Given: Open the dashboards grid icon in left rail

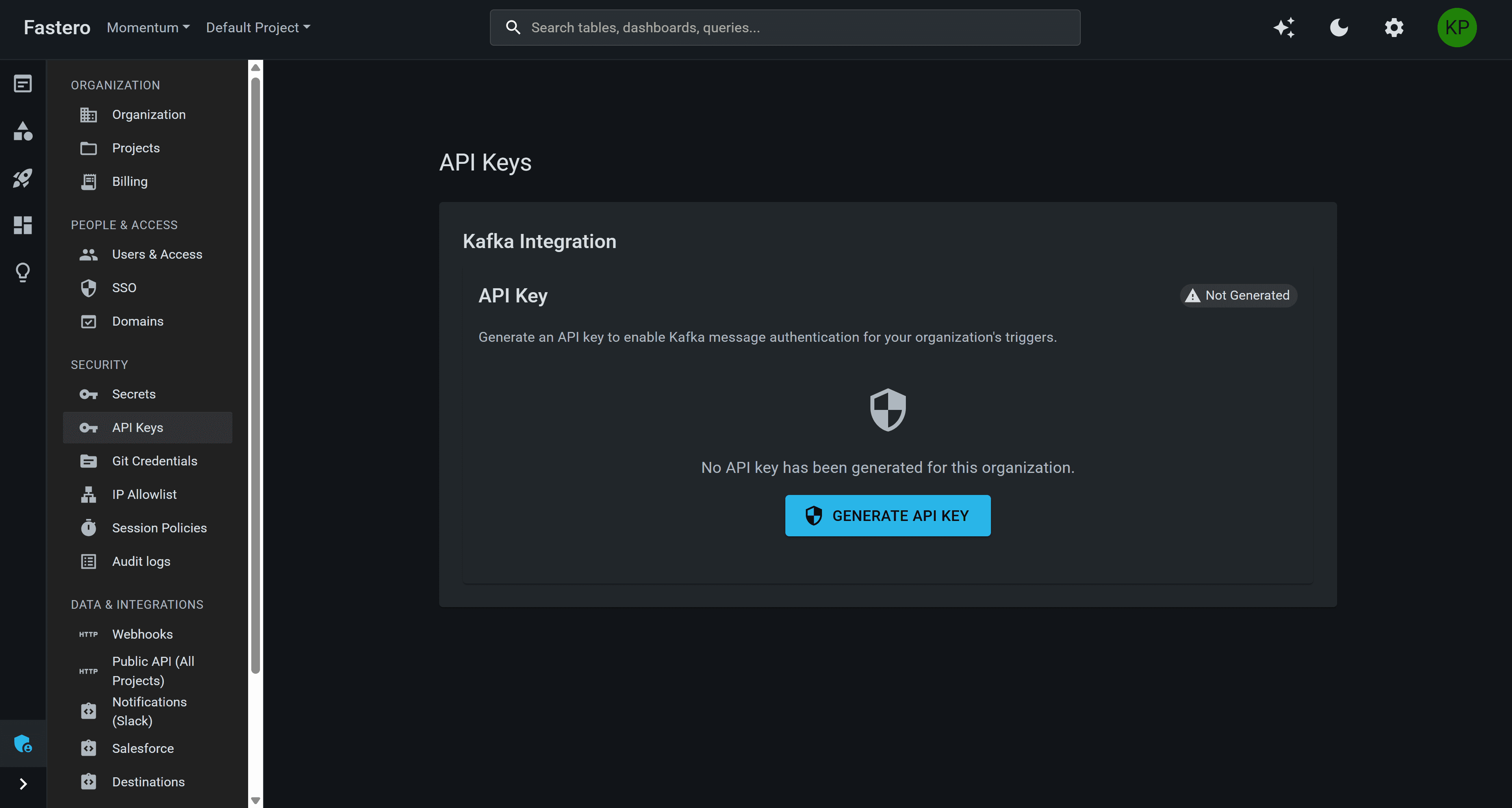Looking at the screenshot, I should (x=22, y=225).
